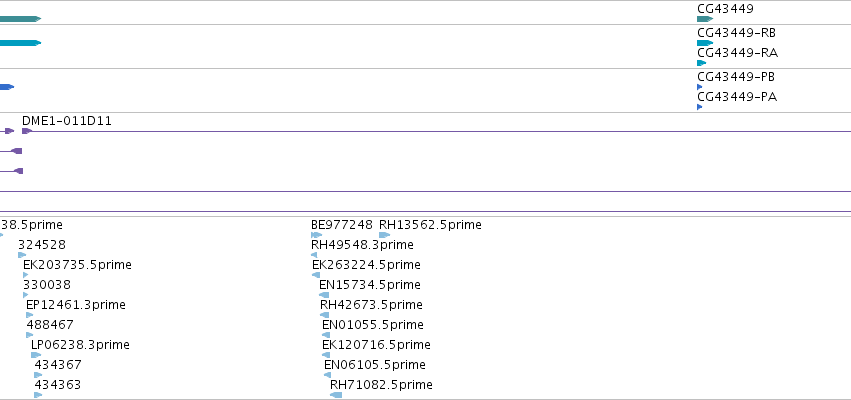Click the RH71082.5prime feature arrow
This screenshot has height=400, width=851.
(336, 395)
